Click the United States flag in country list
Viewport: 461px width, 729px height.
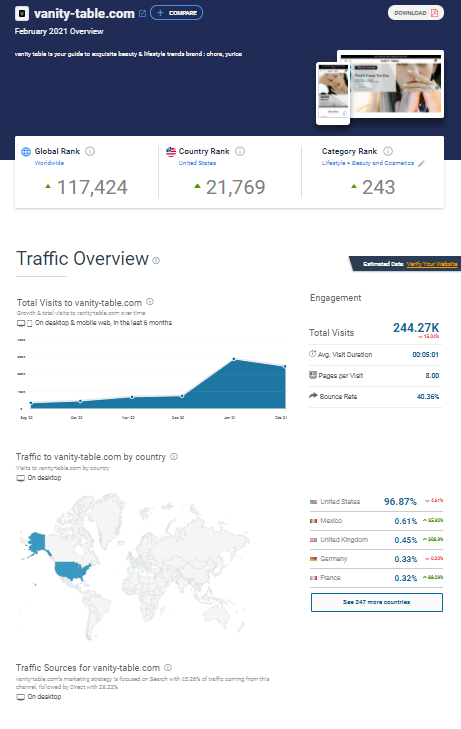click(314, 502)
